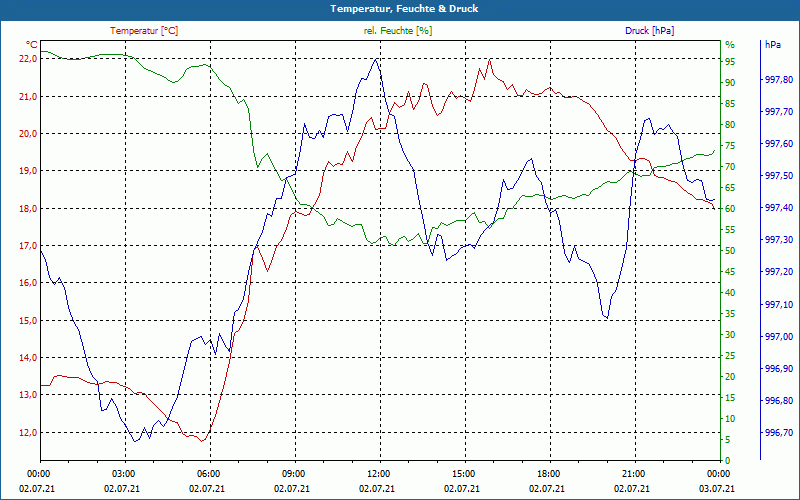This screenshot has height=500, width=800.
Task: Click the '13,0' temperature axis value
Action: [28, 395]
